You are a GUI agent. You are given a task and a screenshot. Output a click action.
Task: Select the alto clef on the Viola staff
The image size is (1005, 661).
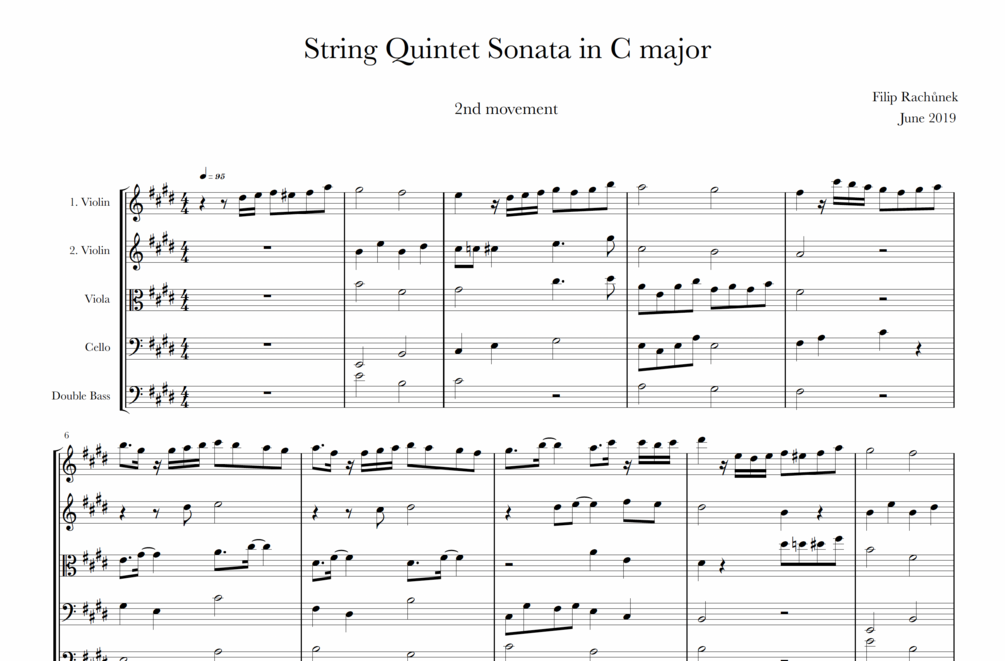(x=137, y=298)
